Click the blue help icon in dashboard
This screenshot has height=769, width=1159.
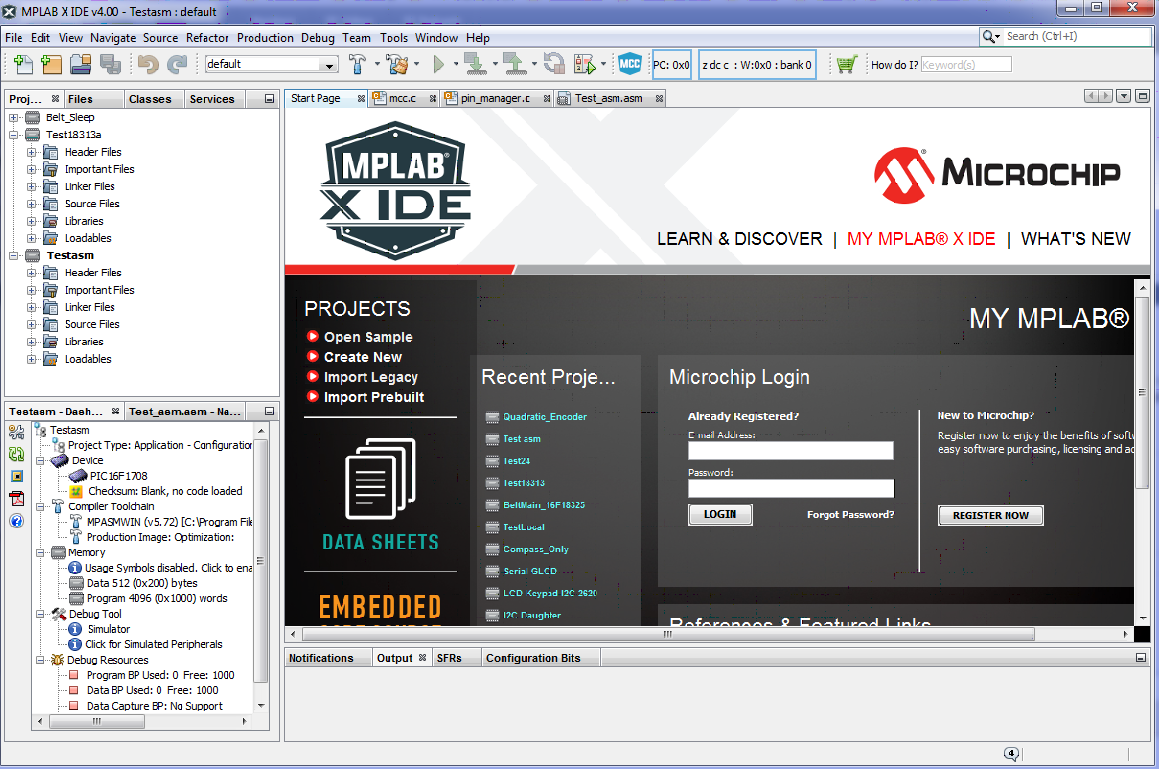pyautogui.click(x=16, y=521)
